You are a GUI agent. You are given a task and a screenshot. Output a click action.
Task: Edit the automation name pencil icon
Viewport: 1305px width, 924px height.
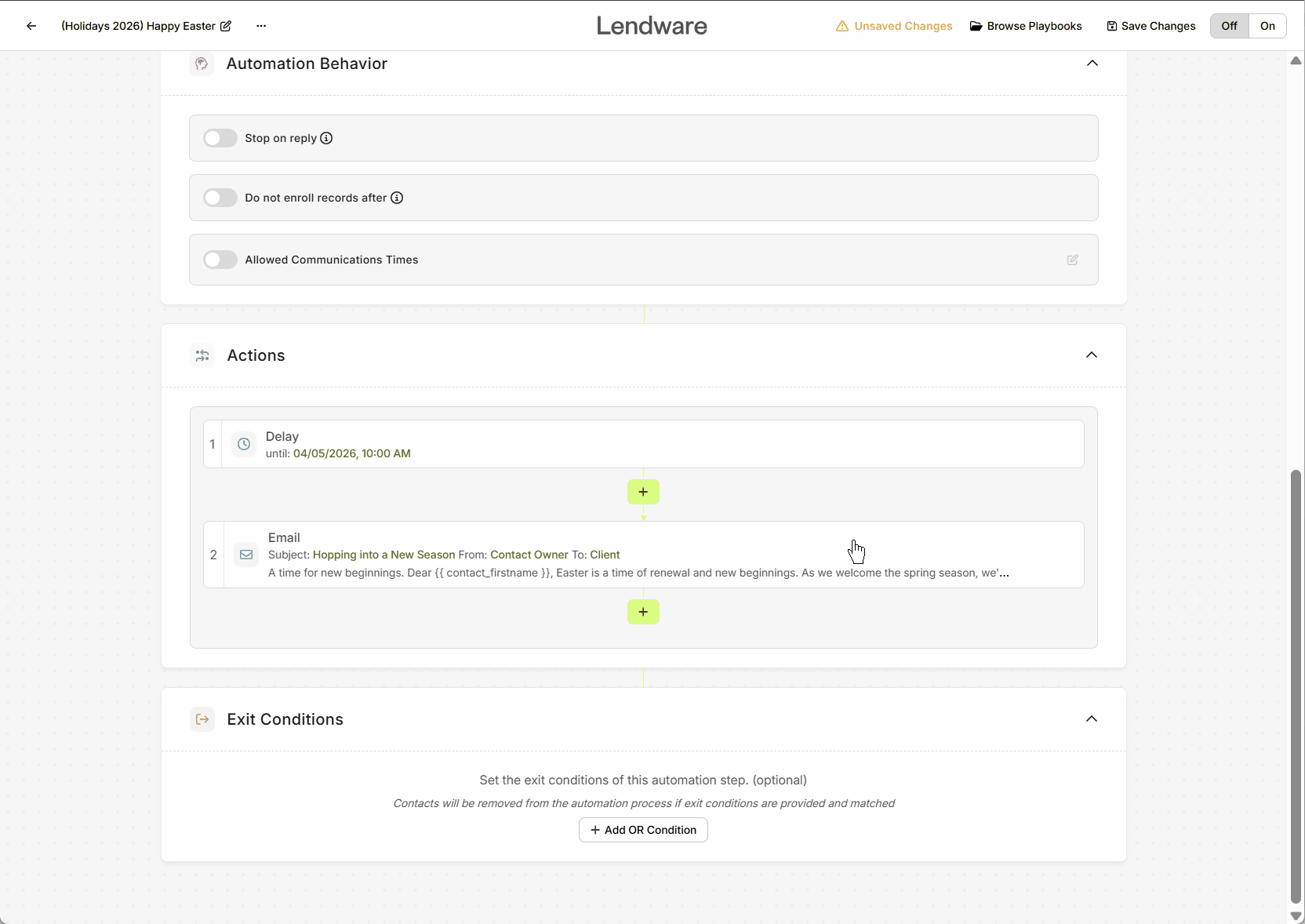tap(226, 26)
